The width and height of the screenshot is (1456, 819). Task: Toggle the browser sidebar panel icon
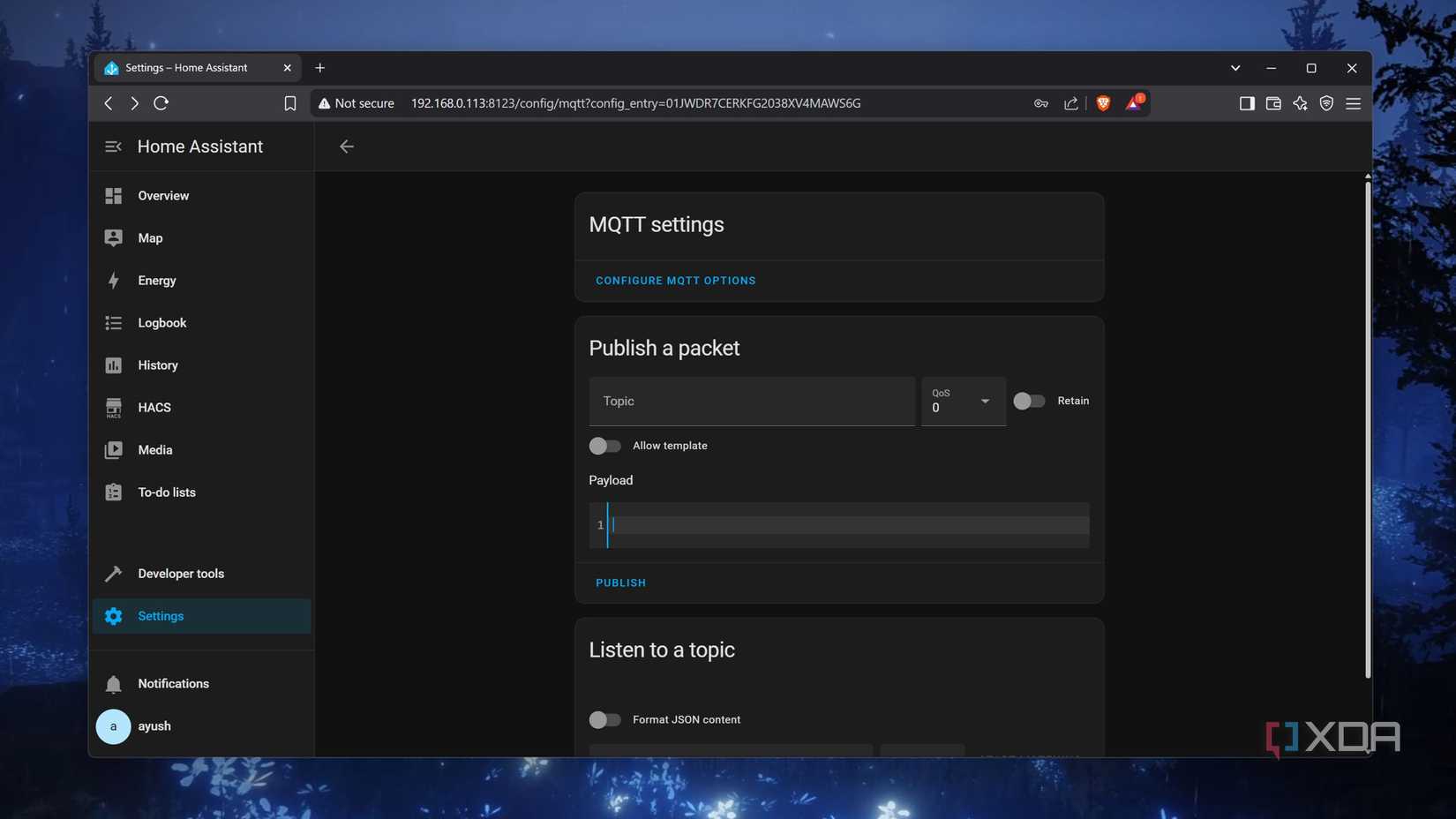coord(1247,103)
